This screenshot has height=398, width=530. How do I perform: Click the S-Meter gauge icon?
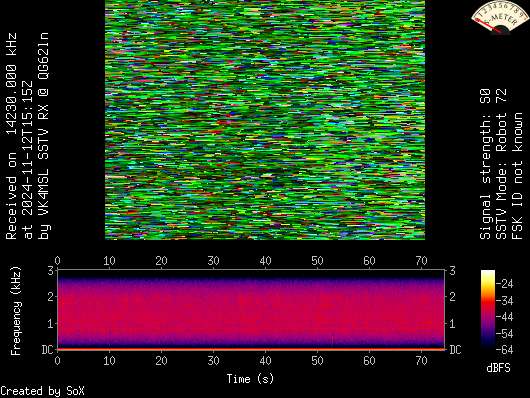(x=501, y=17)
